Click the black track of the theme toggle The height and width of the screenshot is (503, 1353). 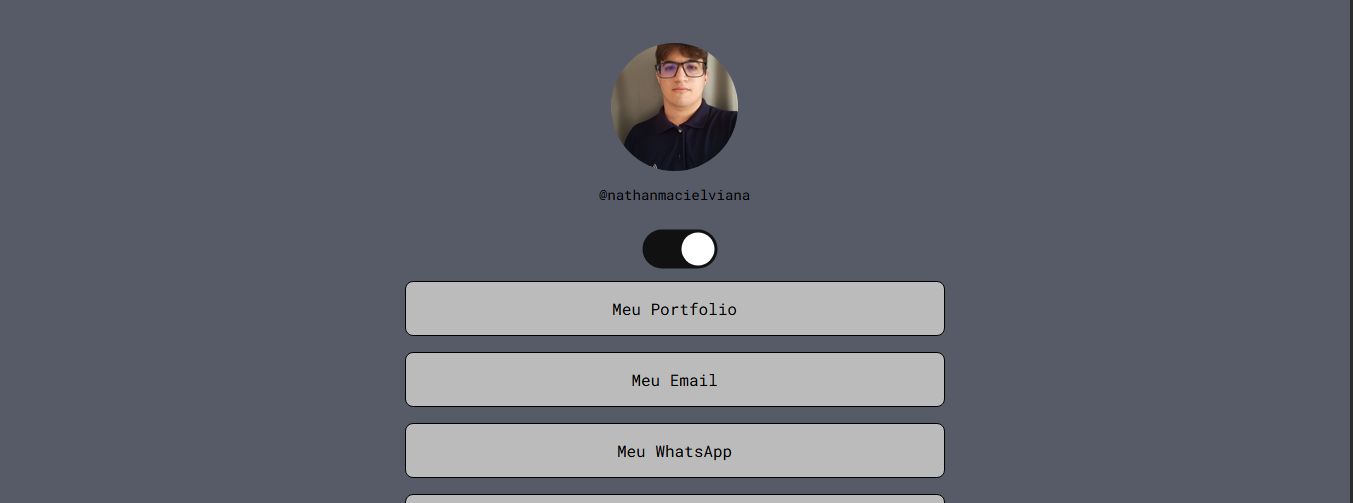point(661,249)
